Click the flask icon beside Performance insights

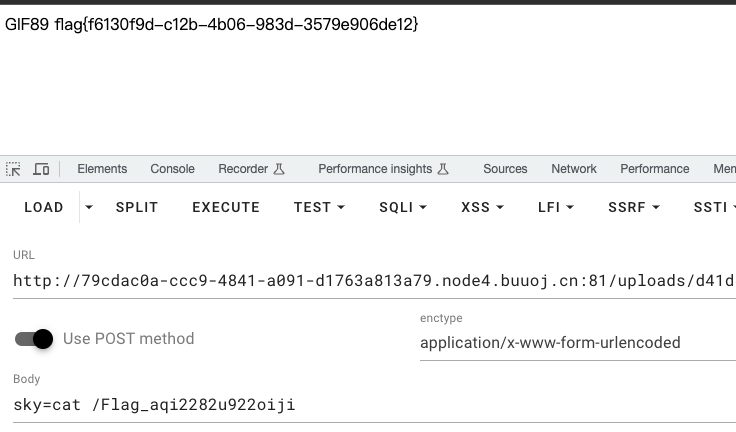(443, 169)
